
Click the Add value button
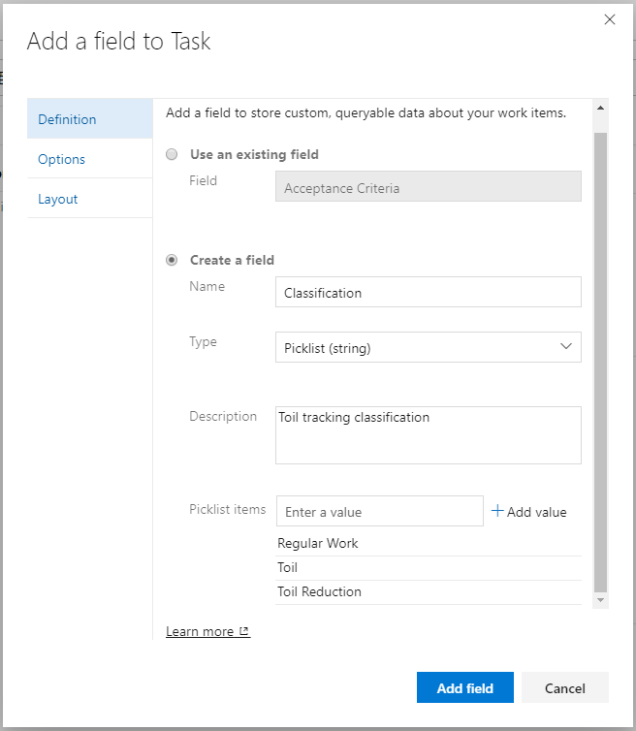point(529,512)
